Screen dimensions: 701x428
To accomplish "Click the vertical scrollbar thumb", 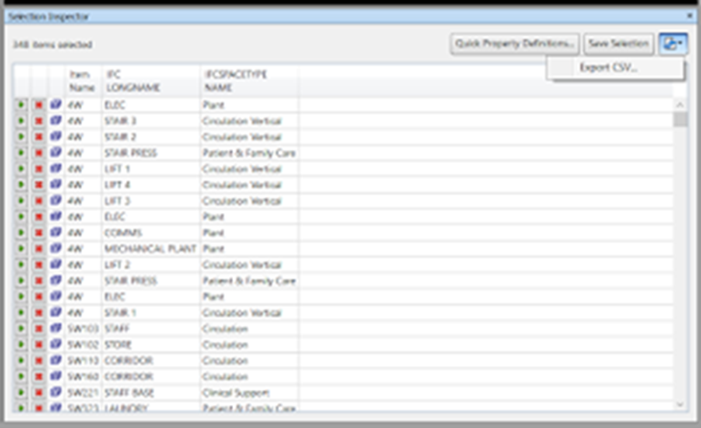I will (x=680, y=119).
